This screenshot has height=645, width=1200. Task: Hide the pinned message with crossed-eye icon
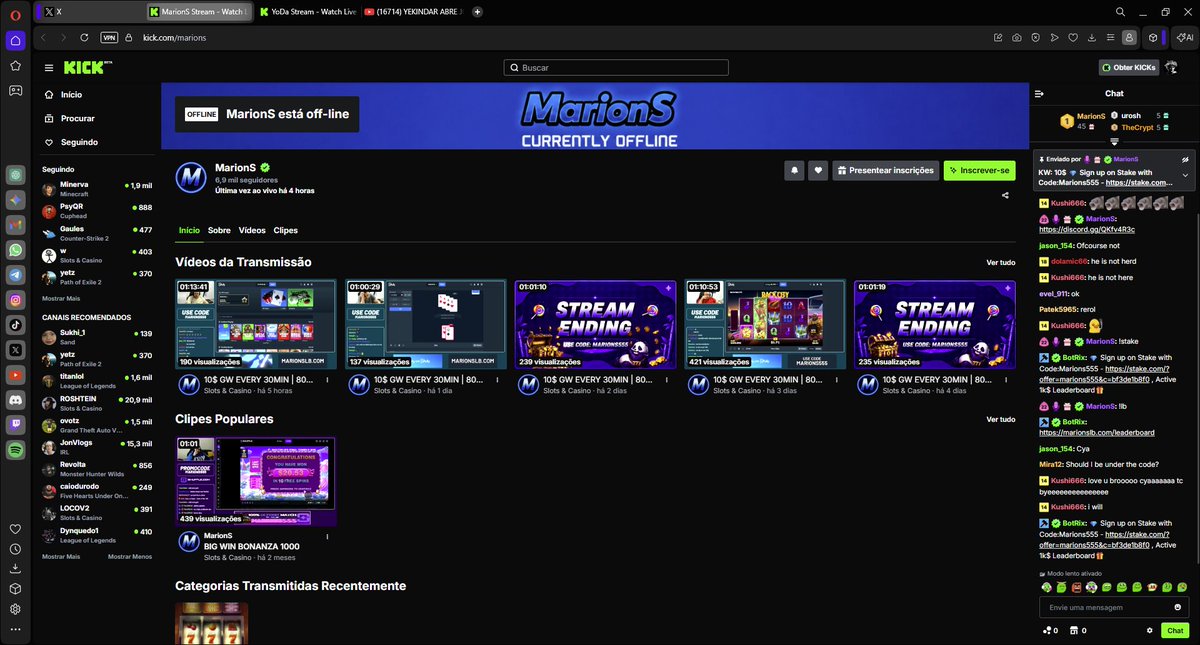(x=1185, y=159)
